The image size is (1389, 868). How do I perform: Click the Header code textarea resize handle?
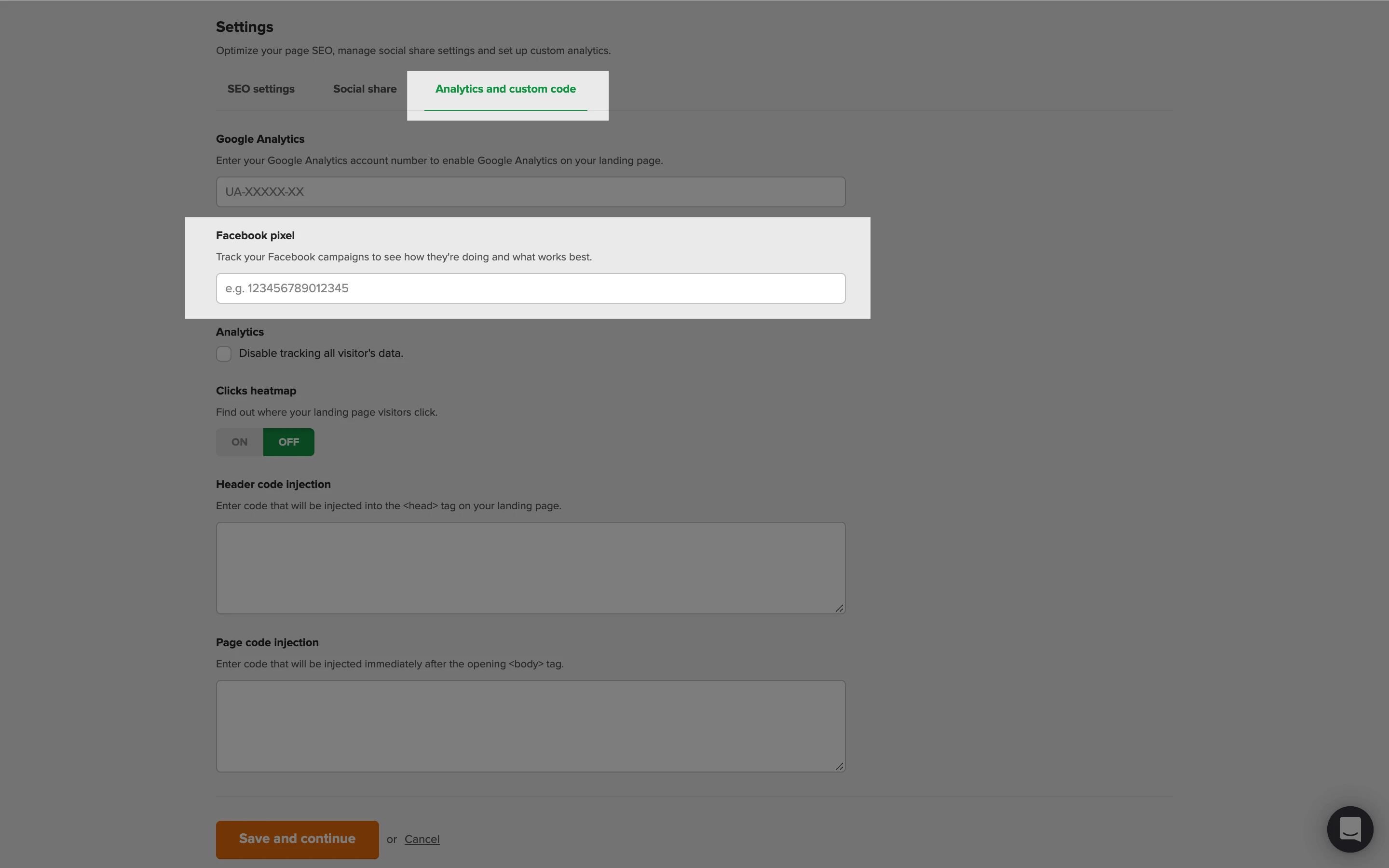pos(839,608)
